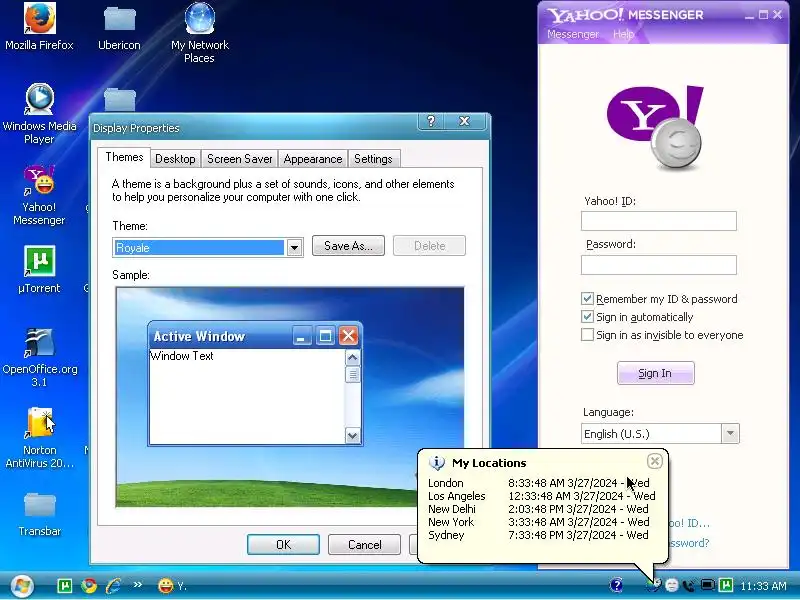The width and height of the screenshot is (800, 600).
Task: Switch to the Desktop tab
Action: (175, 159)
